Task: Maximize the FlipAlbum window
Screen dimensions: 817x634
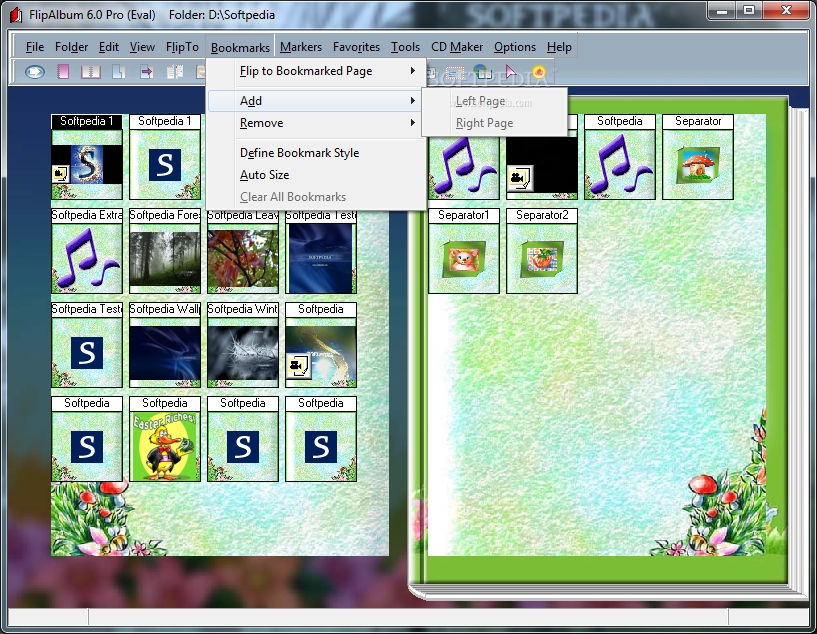Action: [x=749, y=11]
